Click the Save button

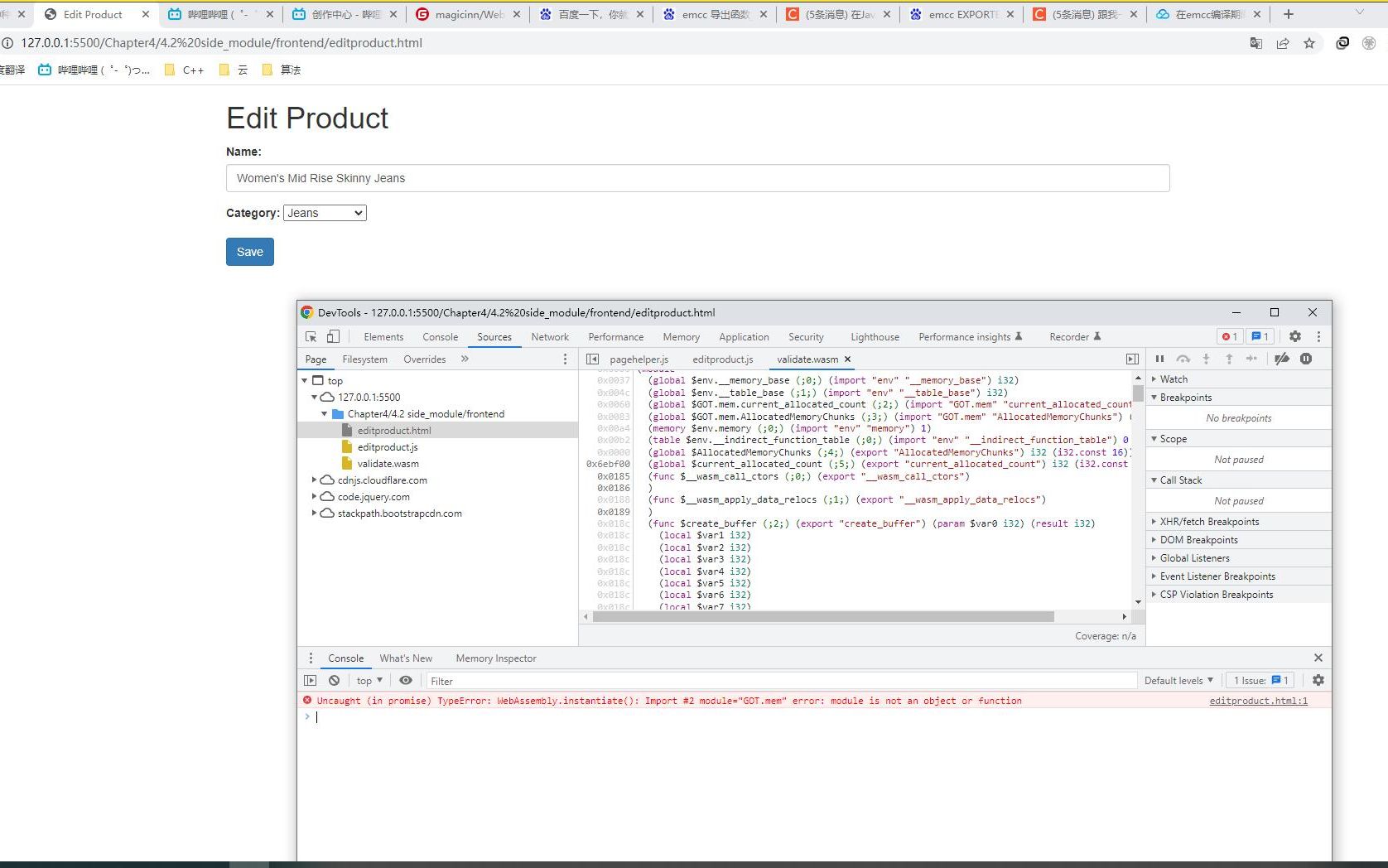[x=249, y=252]
